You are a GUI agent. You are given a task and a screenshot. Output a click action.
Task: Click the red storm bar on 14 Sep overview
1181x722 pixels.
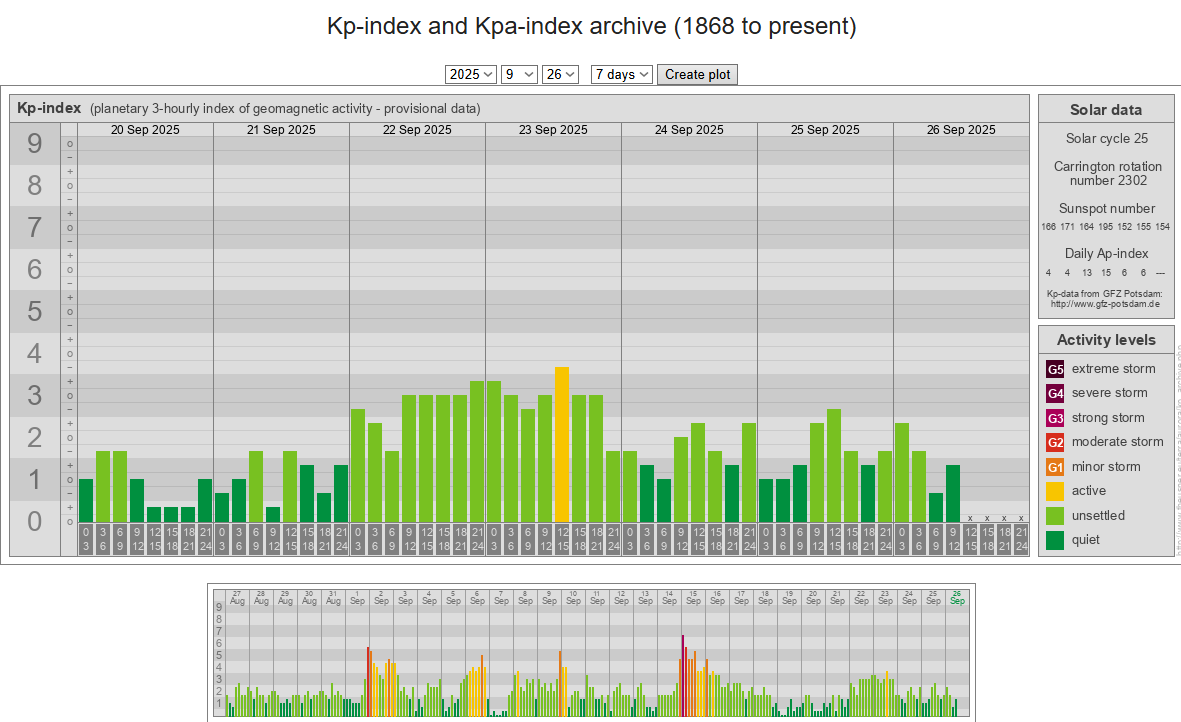pyautogui.click(x=683, y=675)
